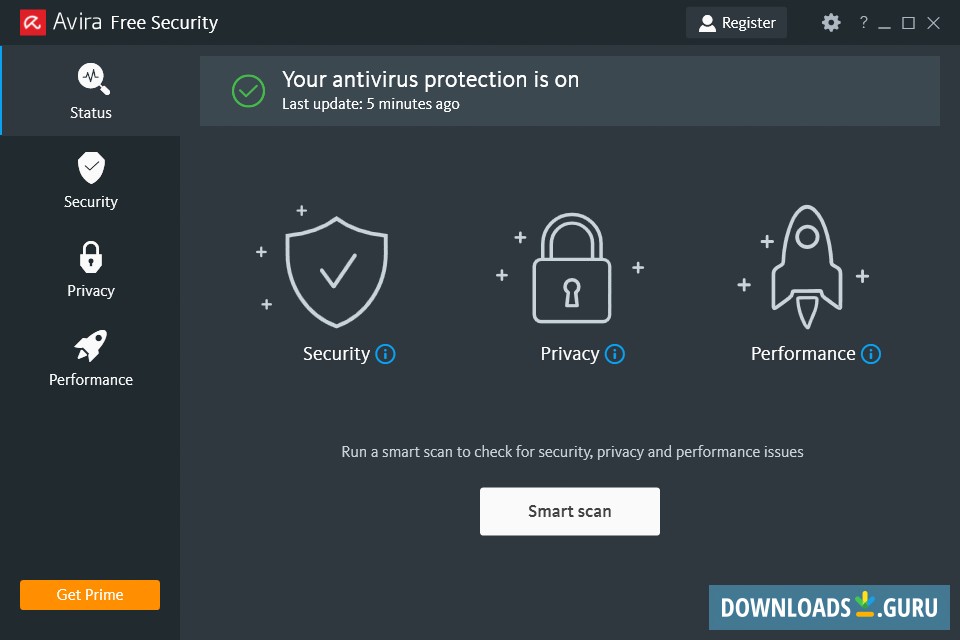
Task: Click the Get Prime upgrade button
Action: [x=89, y=594]
